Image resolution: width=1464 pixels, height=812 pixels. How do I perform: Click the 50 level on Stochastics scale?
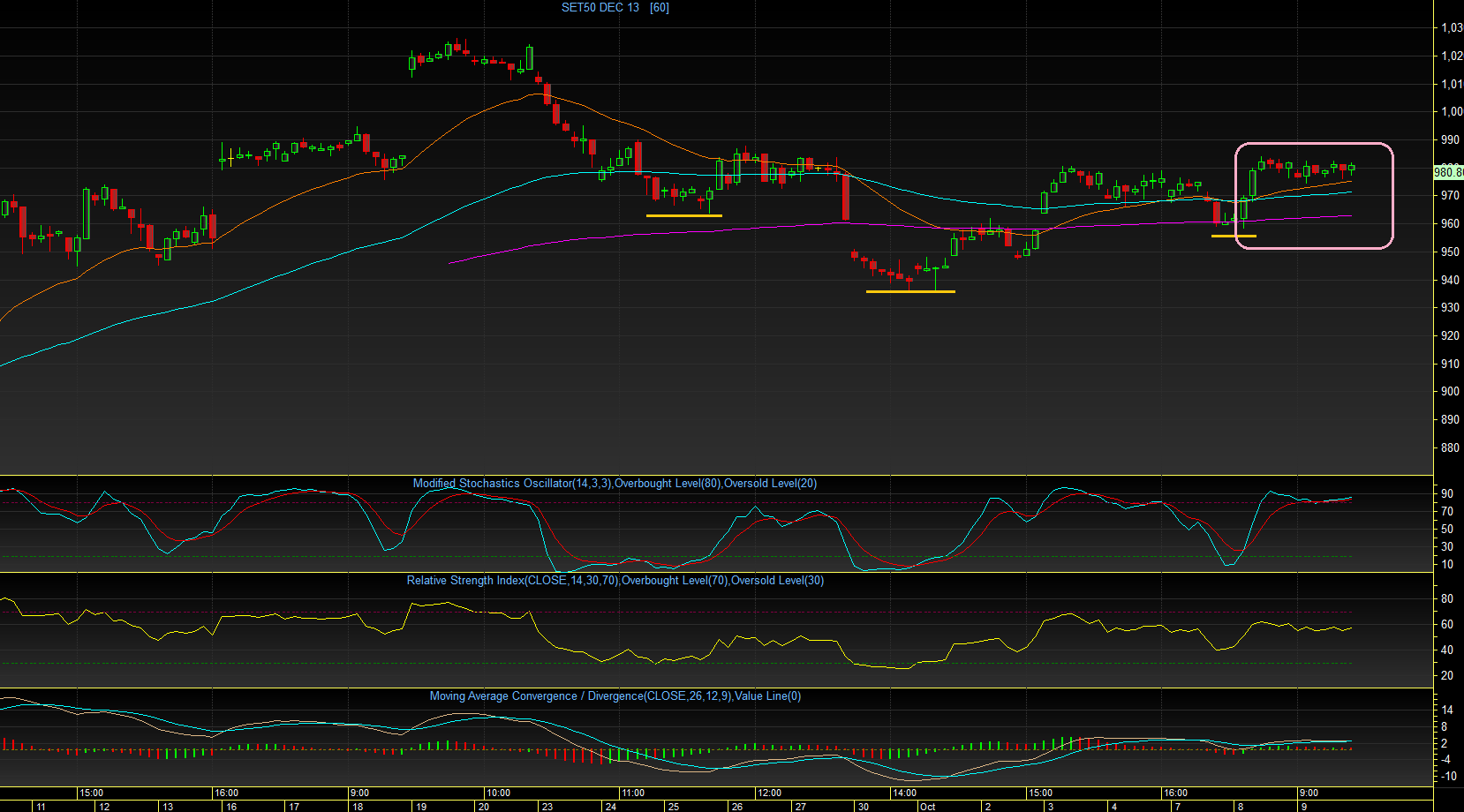1447,529
